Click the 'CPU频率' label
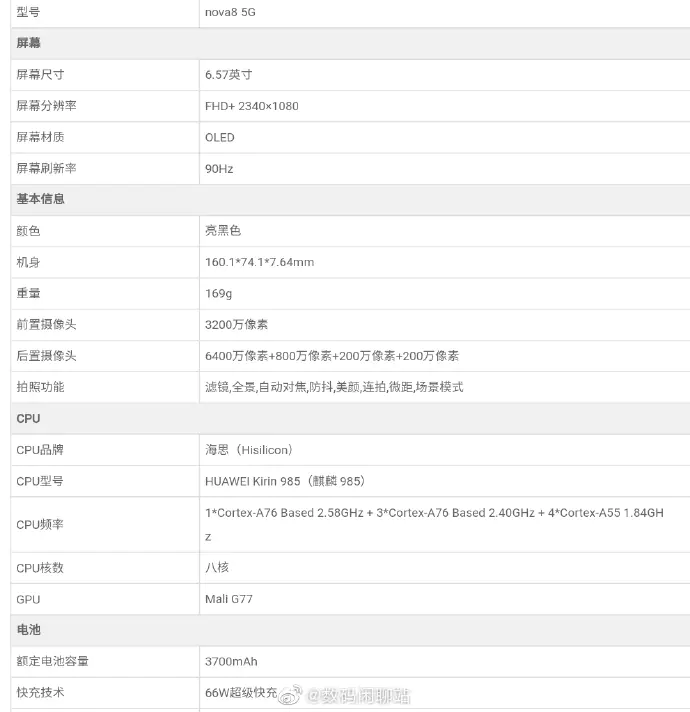 click(40, 524)
